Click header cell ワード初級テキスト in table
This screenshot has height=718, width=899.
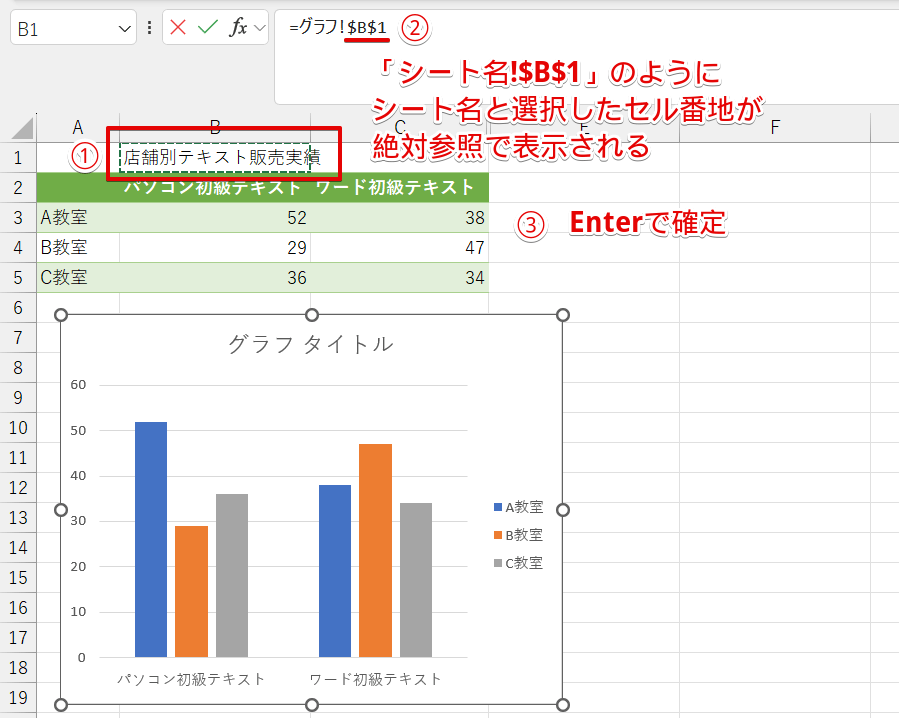coord(400,188)
